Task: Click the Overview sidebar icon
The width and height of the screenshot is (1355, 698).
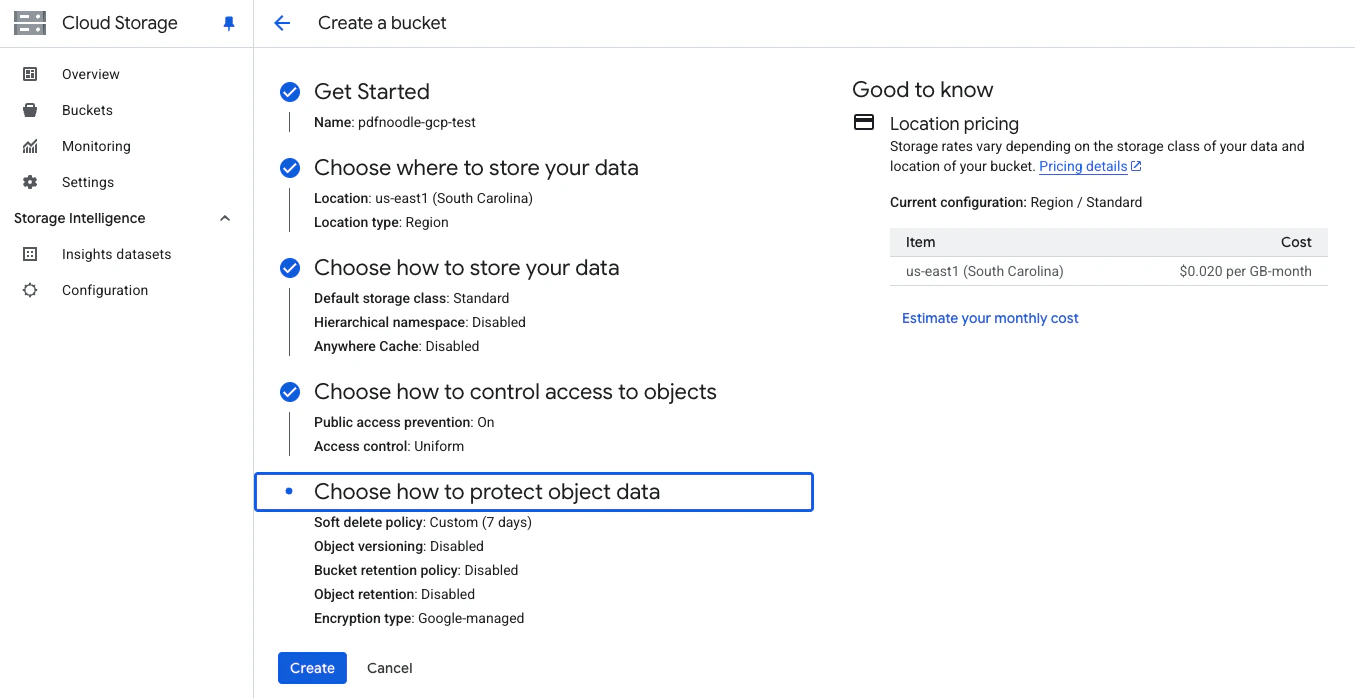Action: (x=30, y=74)
